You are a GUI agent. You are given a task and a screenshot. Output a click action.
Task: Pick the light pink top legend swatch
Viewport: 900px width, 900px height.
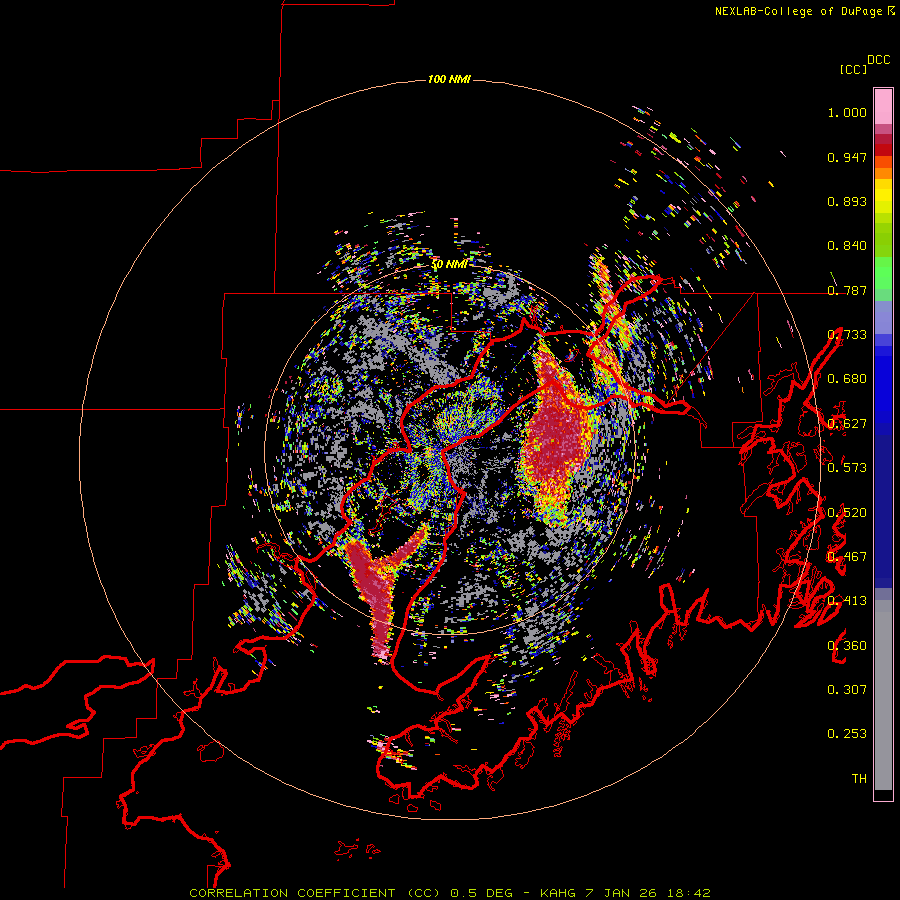tap(883, 106)
